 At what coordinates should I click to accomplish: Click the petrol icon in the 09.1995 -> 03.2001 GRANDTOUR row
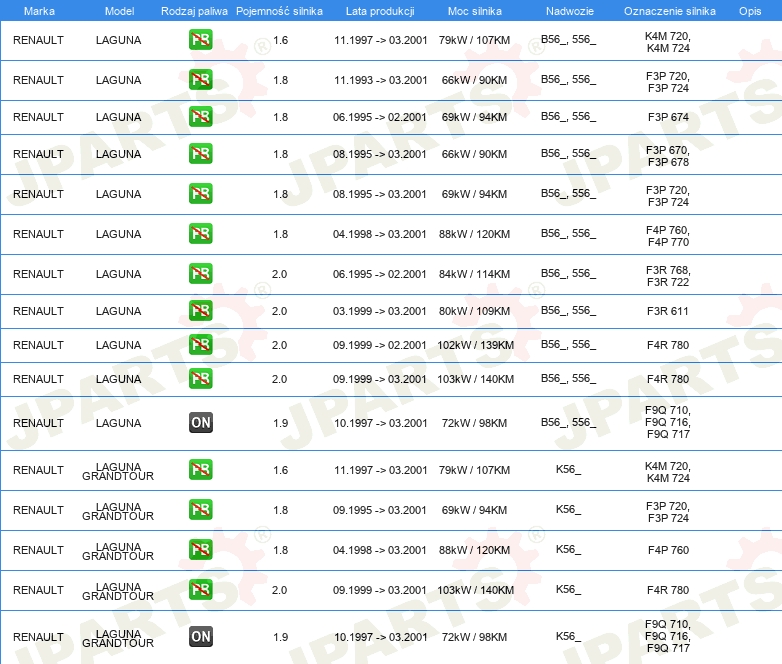tap(200, 509)
